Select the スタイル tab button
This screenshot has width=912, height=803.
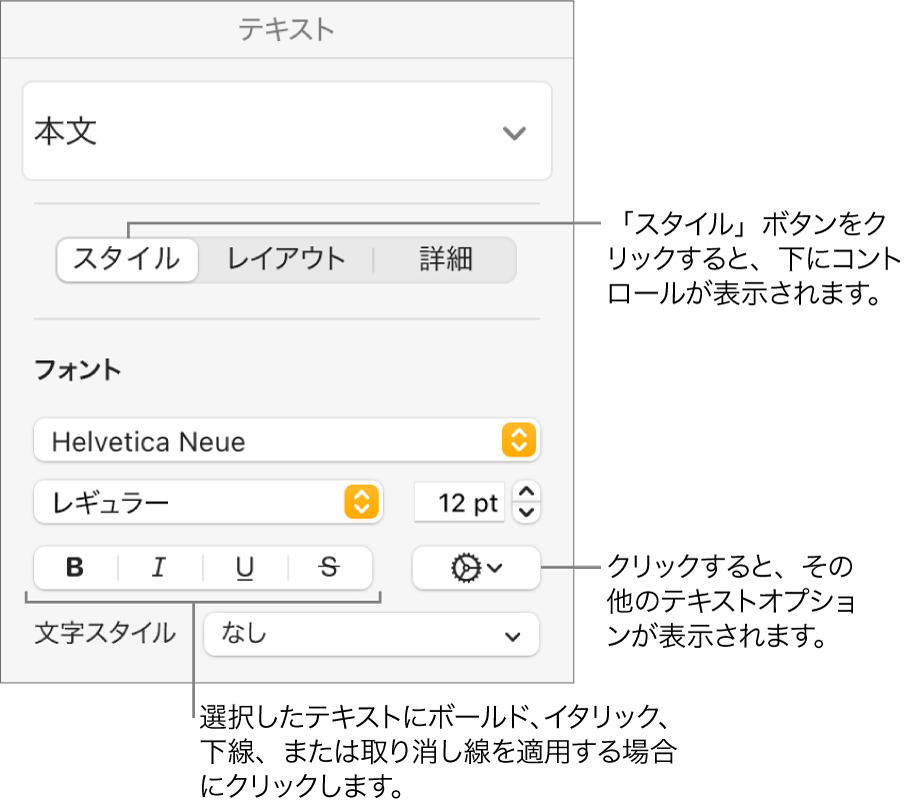tap(127, 259)
